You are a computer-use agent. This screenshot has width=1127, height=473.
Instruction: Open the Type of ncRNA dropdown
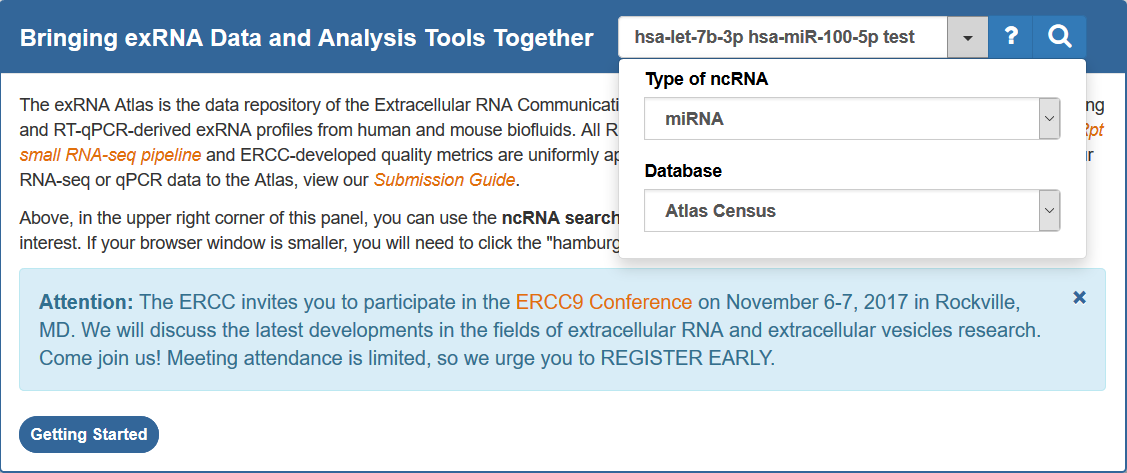click(x=851, y=119)
